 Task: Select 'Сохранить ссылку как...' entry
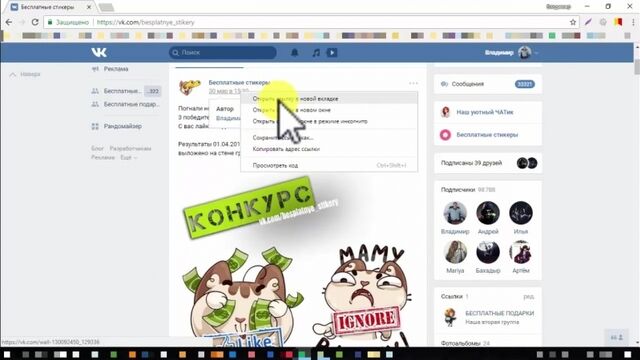(x=329, y=138)
